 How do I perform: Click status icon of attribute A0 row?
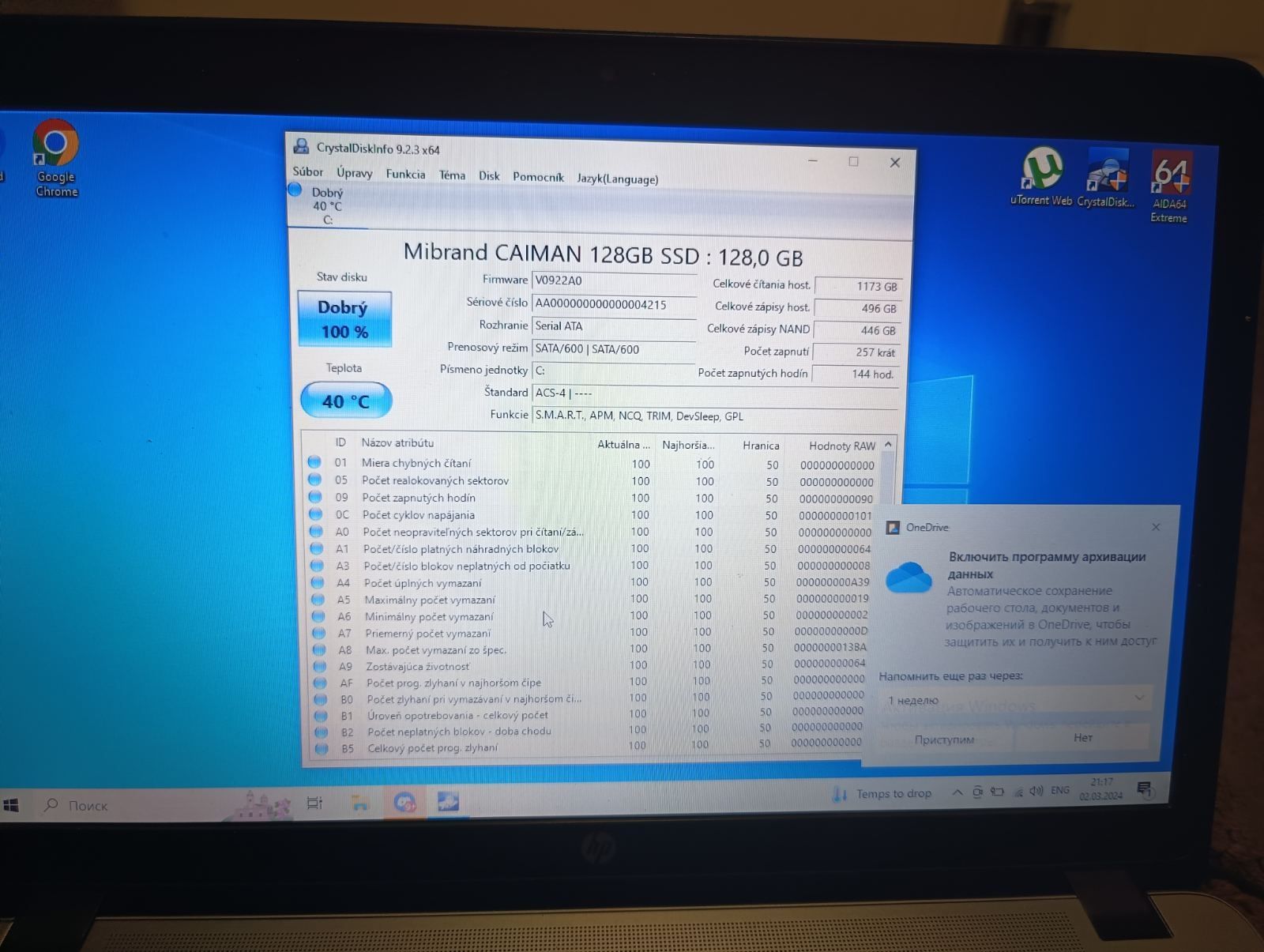tap(315, 531)
